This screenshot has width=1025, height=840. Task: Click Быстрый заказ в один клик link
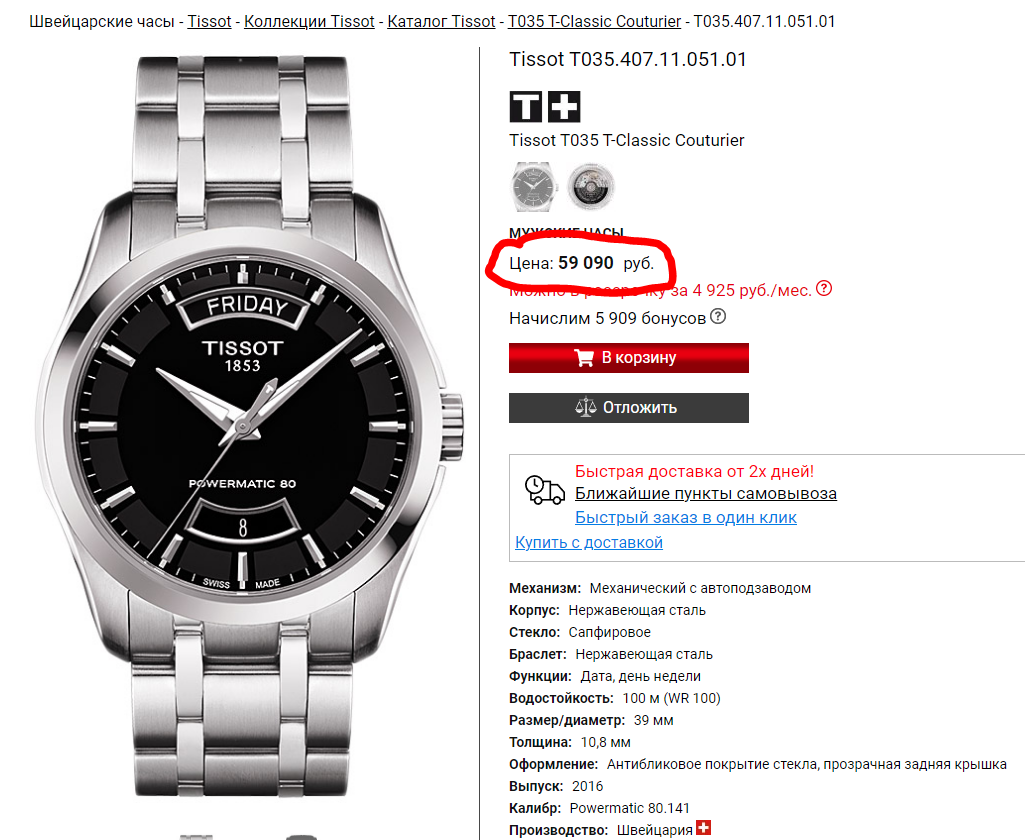686,518
